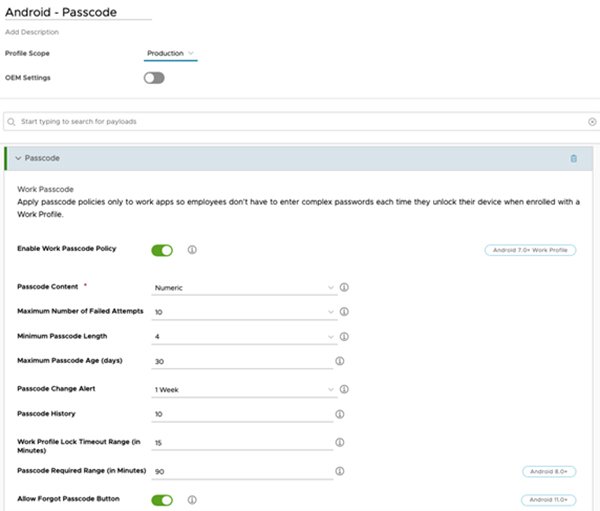
Task: Collapse the Passcode payload section
Action: coord(19,158)
